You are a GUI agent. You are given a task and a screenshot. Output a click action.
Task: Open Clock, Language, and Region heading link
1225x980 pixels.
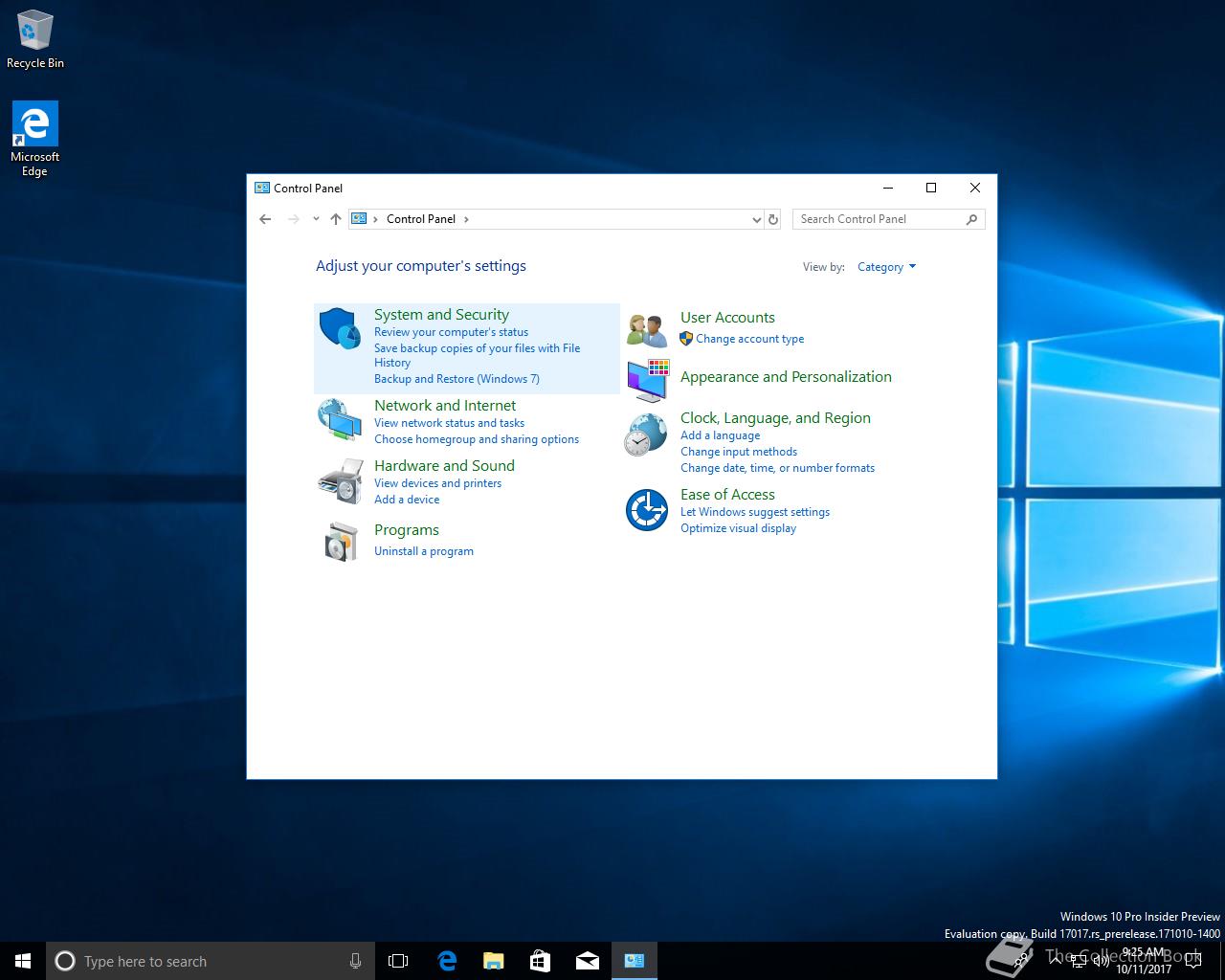[775, 418]
